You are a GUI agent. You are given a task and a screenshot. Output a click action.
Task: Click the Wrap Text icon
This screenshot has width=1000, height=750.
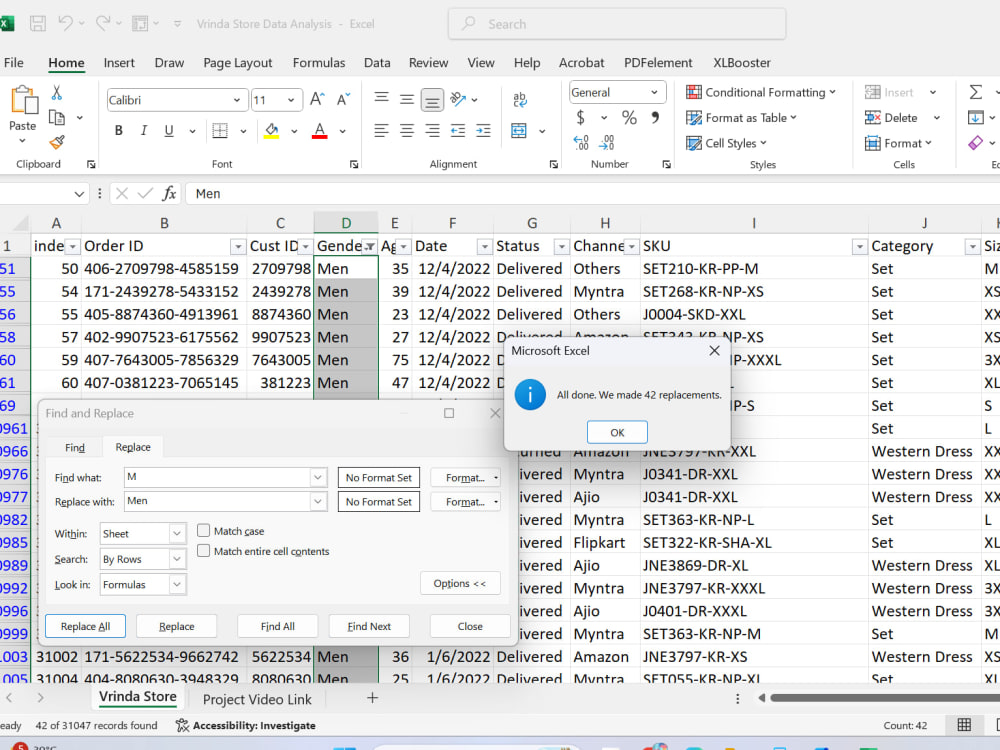(520, 99)
